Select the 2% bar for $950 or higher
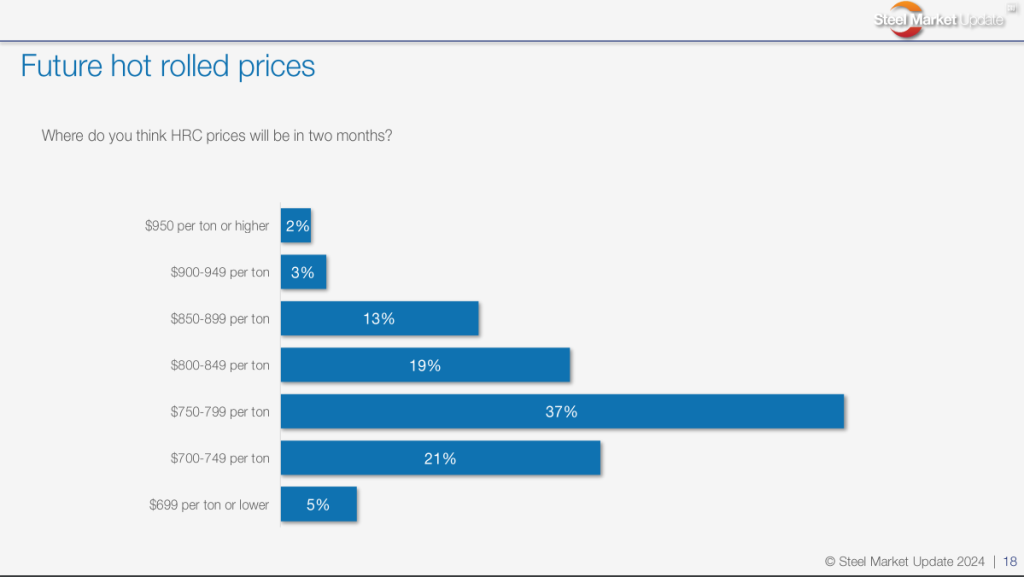This screenshot has height=577, width=1024. 297,226
